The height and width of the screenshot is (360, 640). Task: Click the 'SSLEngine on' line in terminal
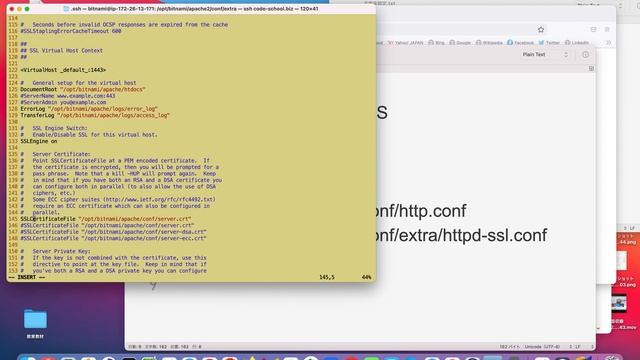pos(39,141)
